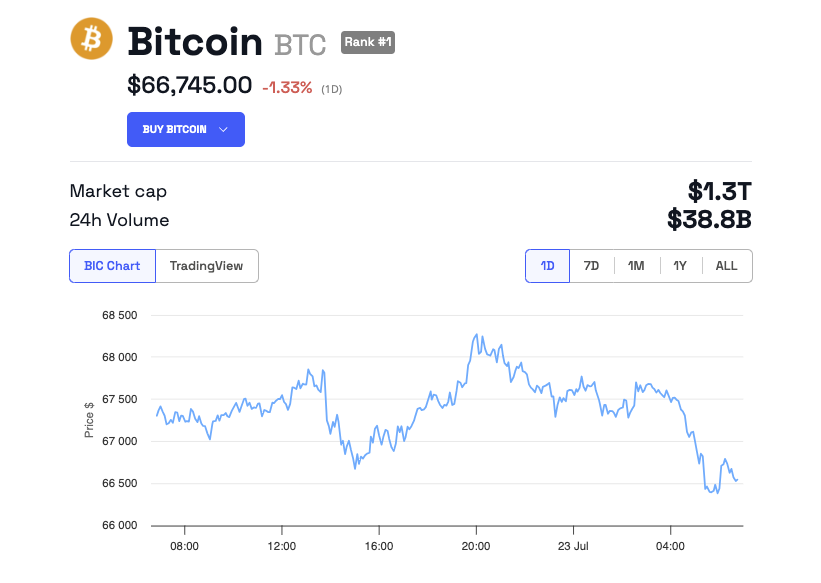Select the ALL time range

tap(727, 266)
